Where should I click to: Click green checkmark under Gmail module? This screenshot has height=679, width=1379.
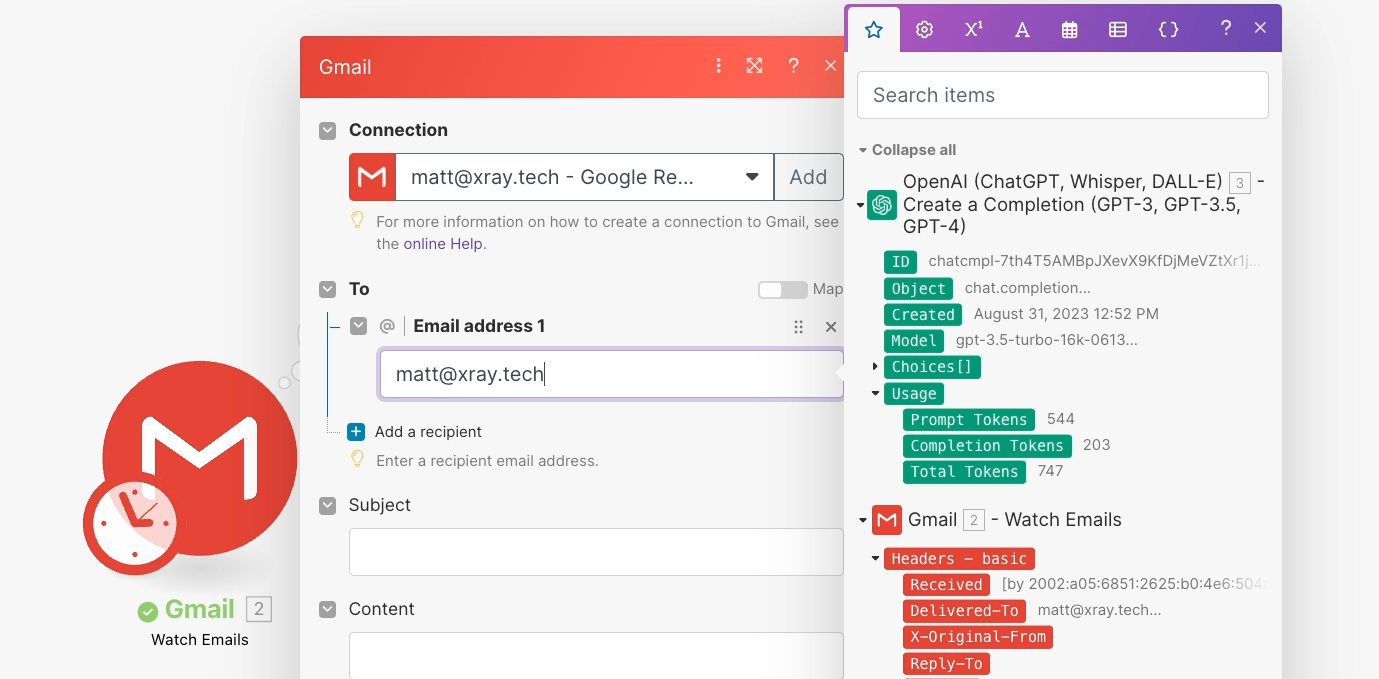click(x=148, y=611)
